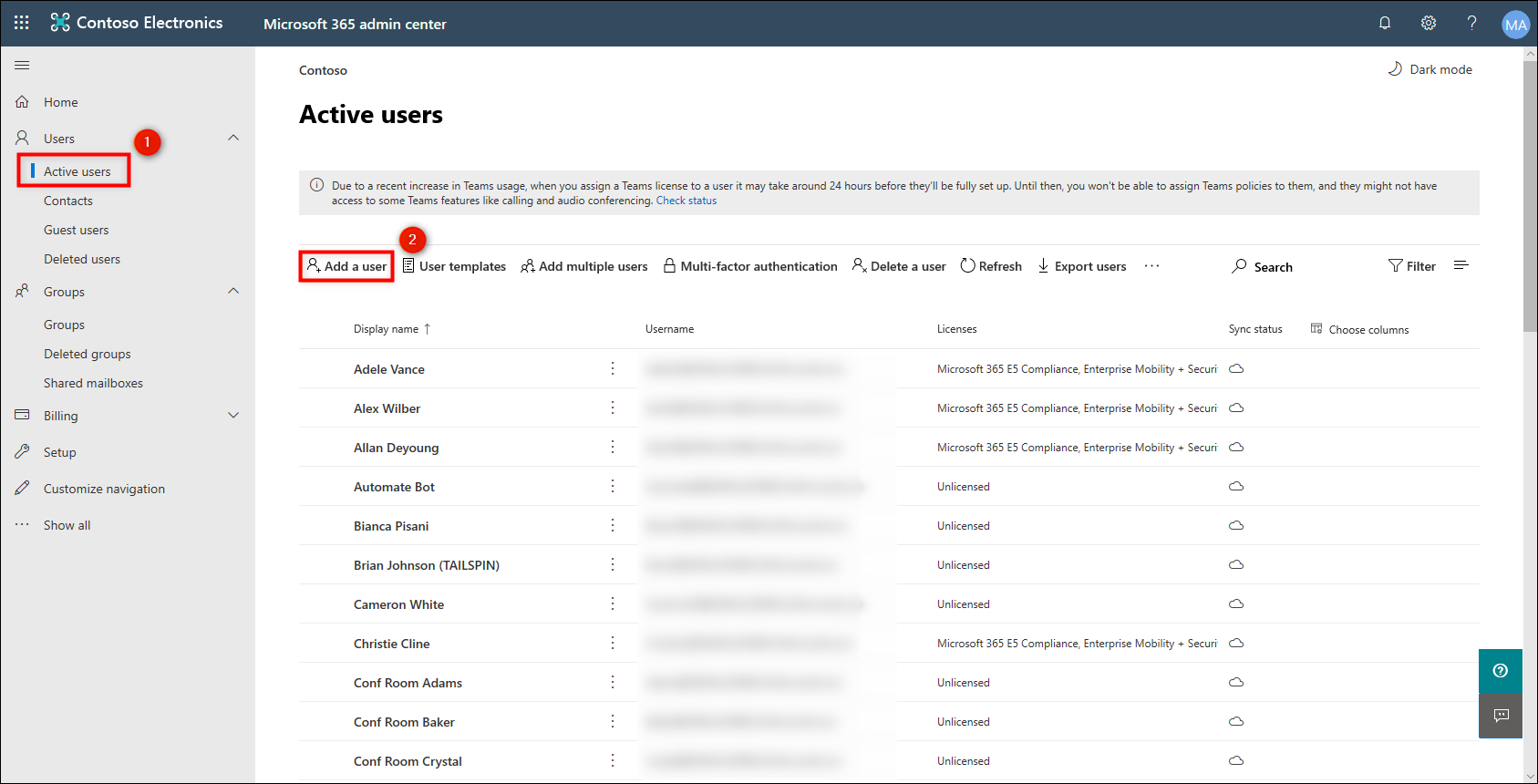
Task: Follow the Check status link
Action: click(x=686, y=201)
